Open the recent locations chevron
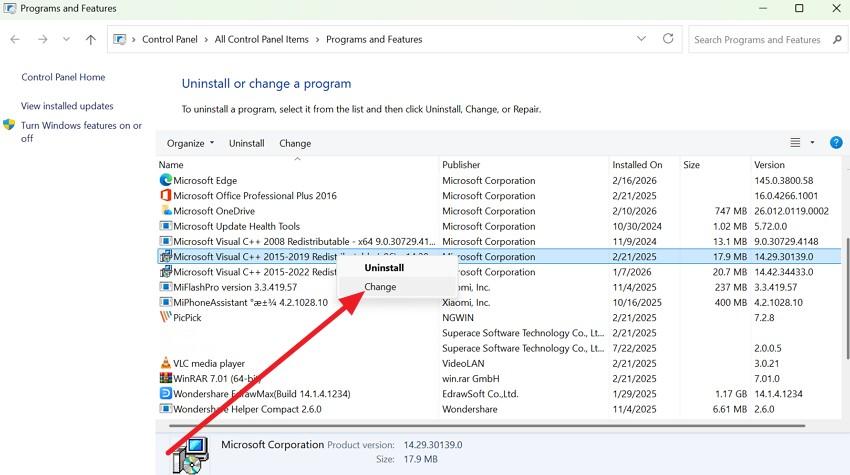Viewport: 850px width, 475px height. pos(66,39)
